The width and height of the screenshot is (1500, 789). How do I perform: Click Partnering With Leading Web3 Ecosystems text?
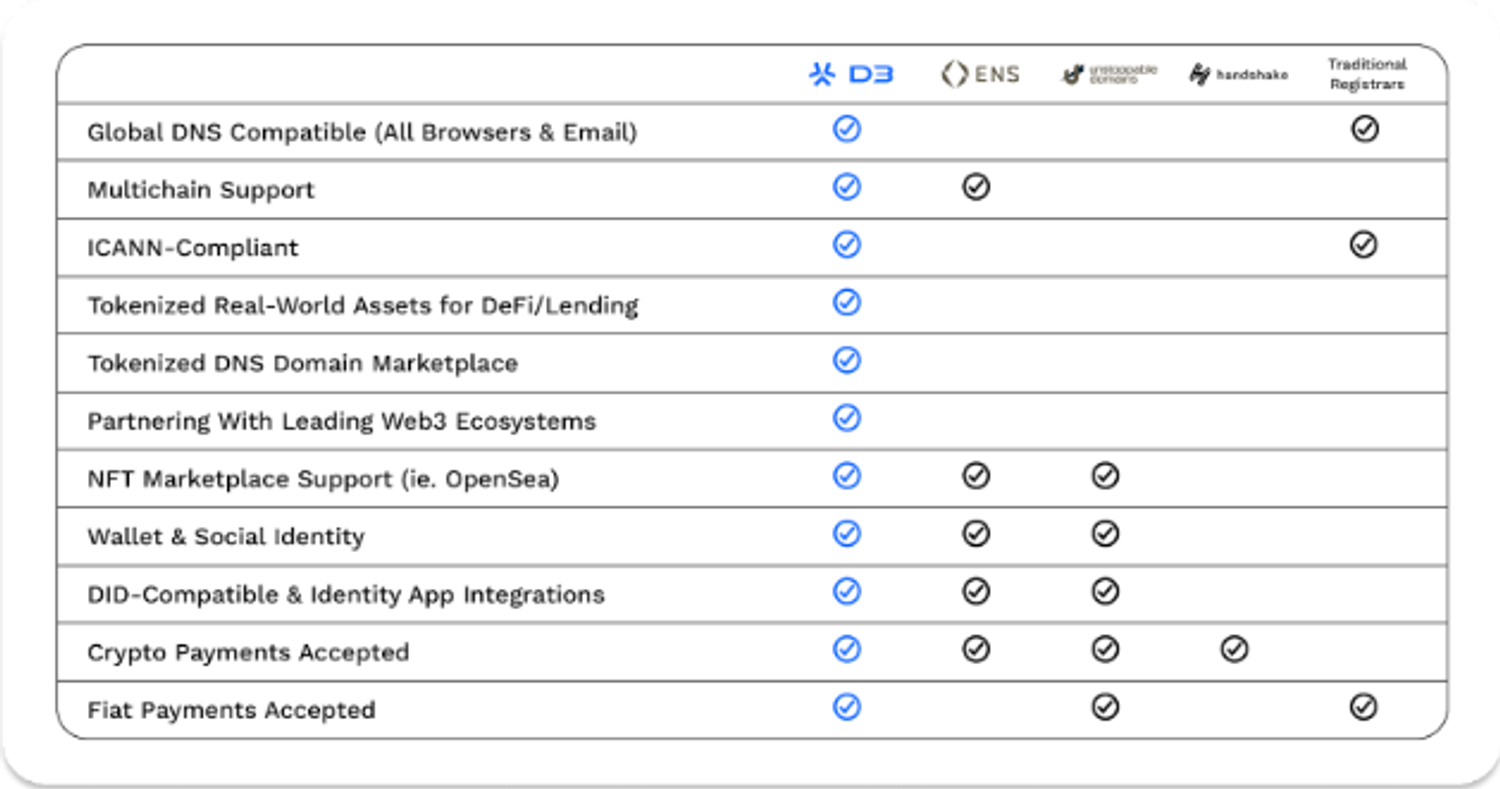(x=341, y=422)
